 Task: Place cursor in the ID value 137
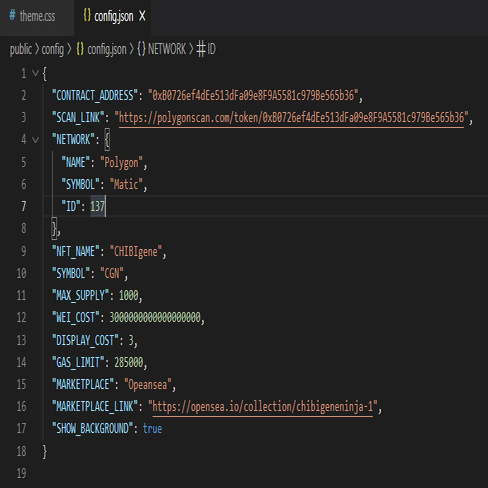[97, 206]
